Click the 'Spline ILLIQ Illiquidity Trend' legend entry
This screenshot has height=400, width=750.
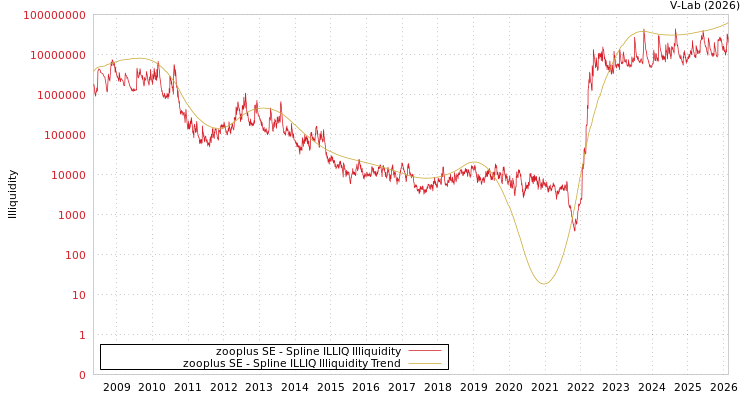(x=292, y=363)
